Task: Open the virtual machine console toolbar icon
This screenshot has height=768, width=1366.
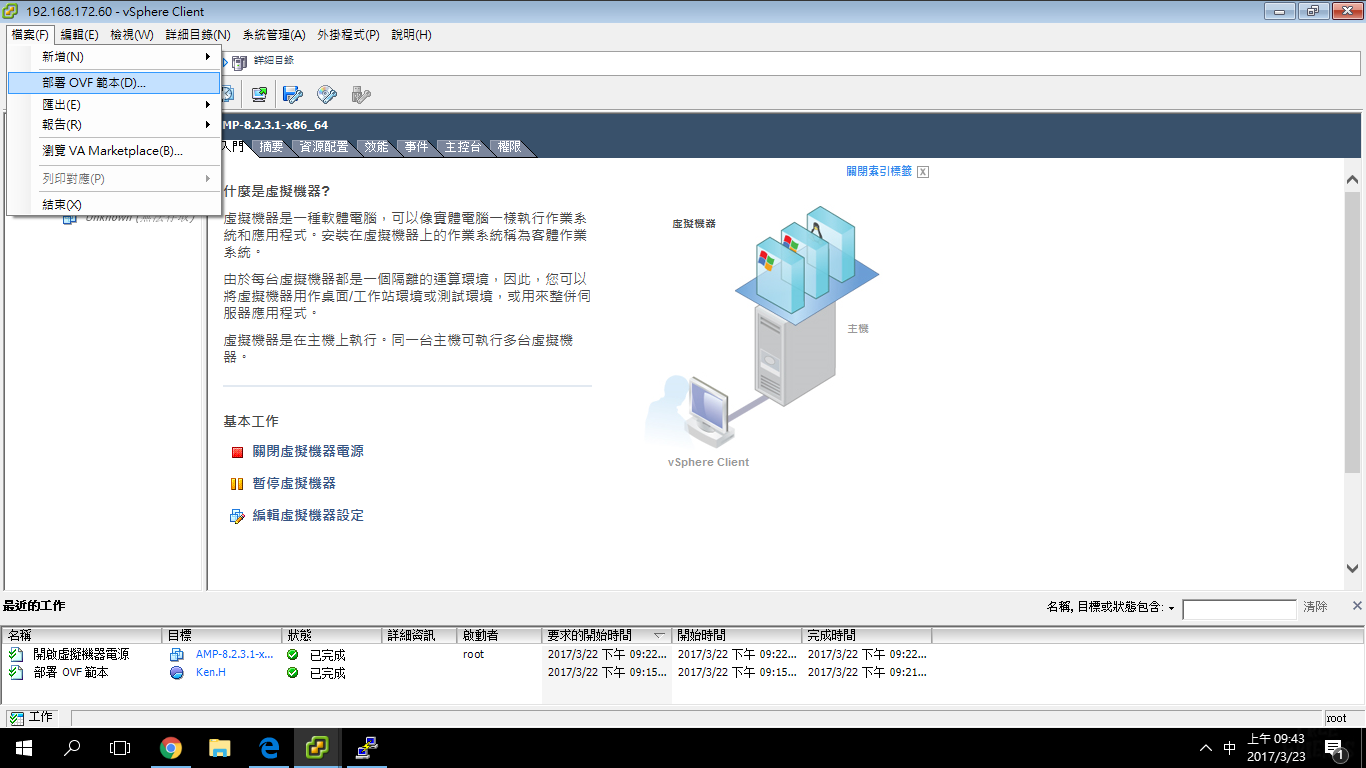Action: 259,94
